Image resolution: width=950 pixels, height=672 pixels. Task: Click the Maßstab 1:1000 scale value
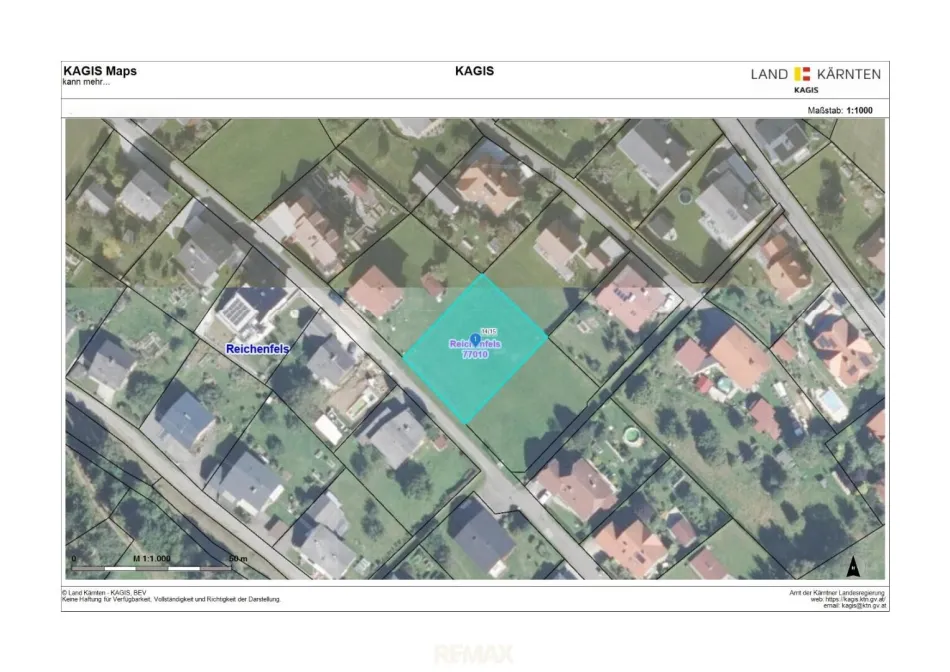pos(859,110)
